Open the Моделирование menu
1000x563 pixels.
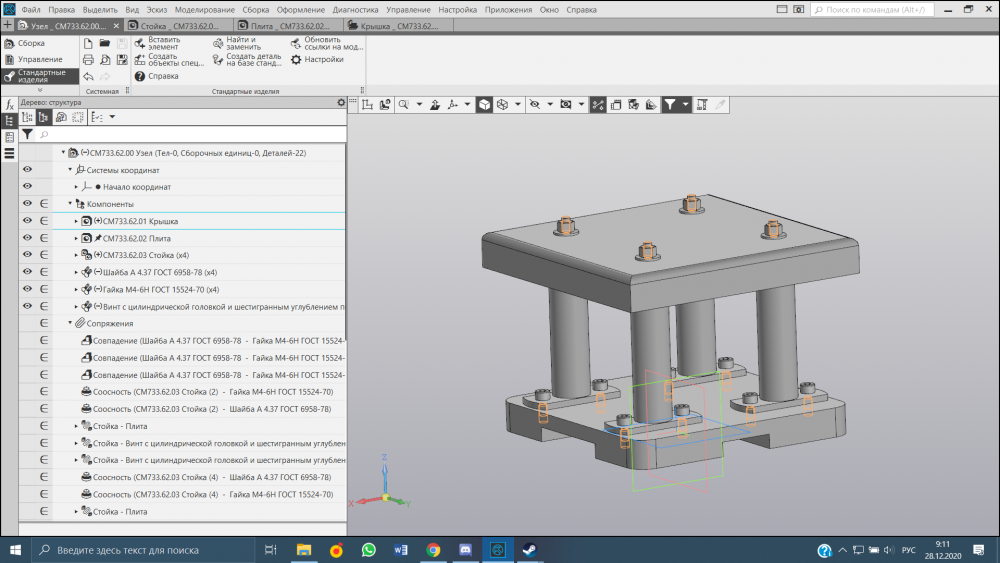pos(205,9)
